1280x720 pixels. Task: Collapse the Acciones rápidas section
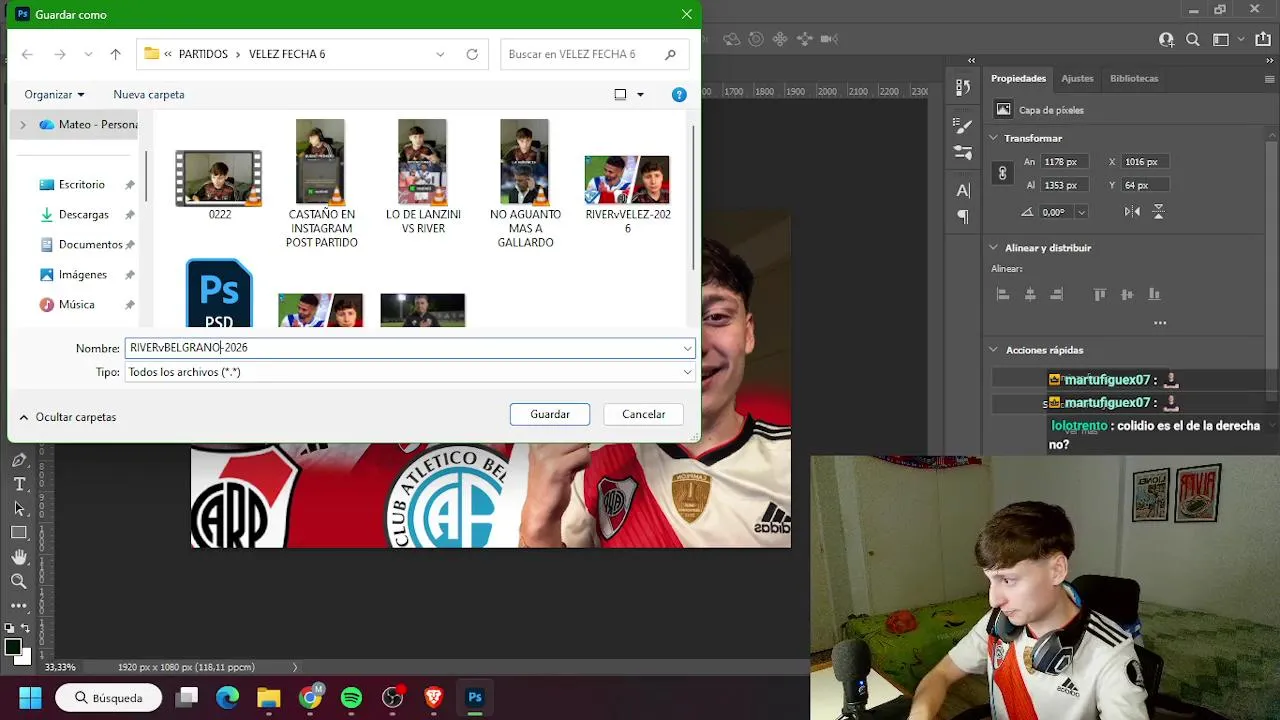tap(994, 350)
